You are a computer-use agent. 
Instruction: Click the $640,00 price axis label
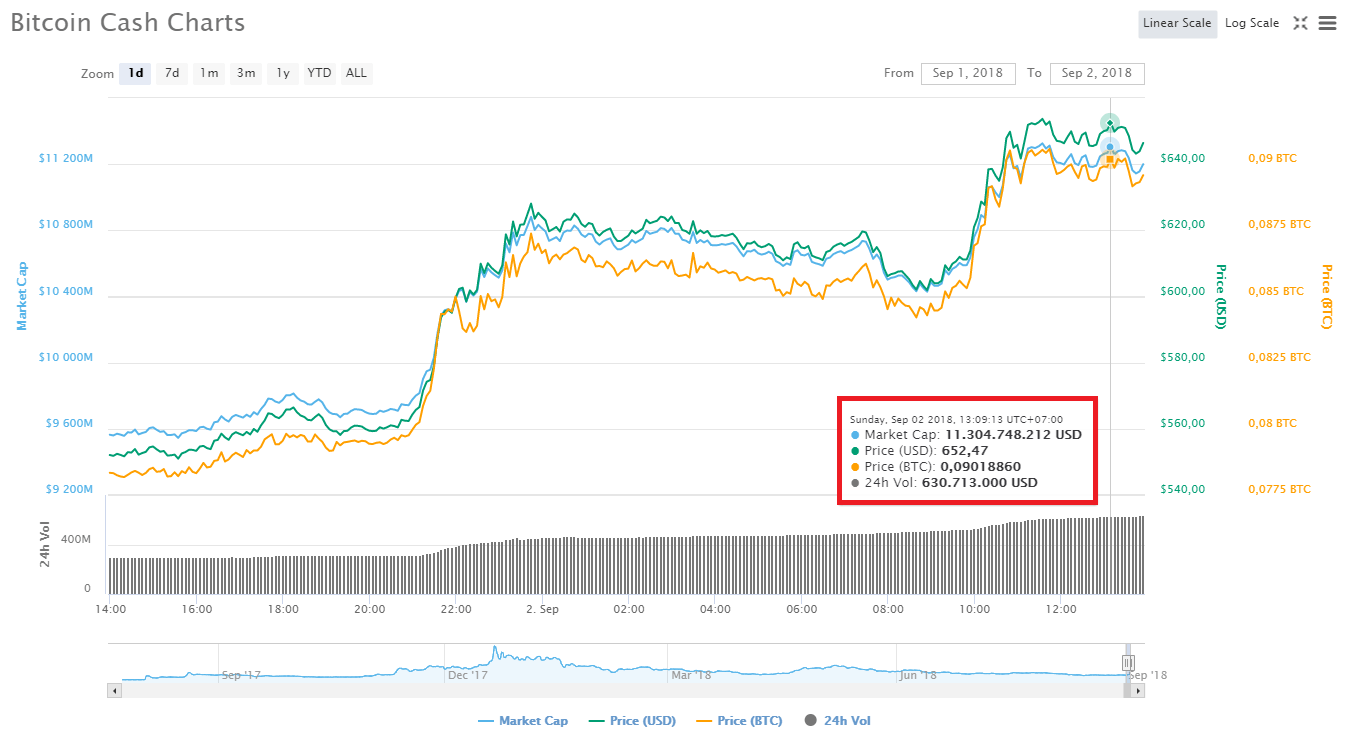pyautogui.click(x=1183, y=158)
